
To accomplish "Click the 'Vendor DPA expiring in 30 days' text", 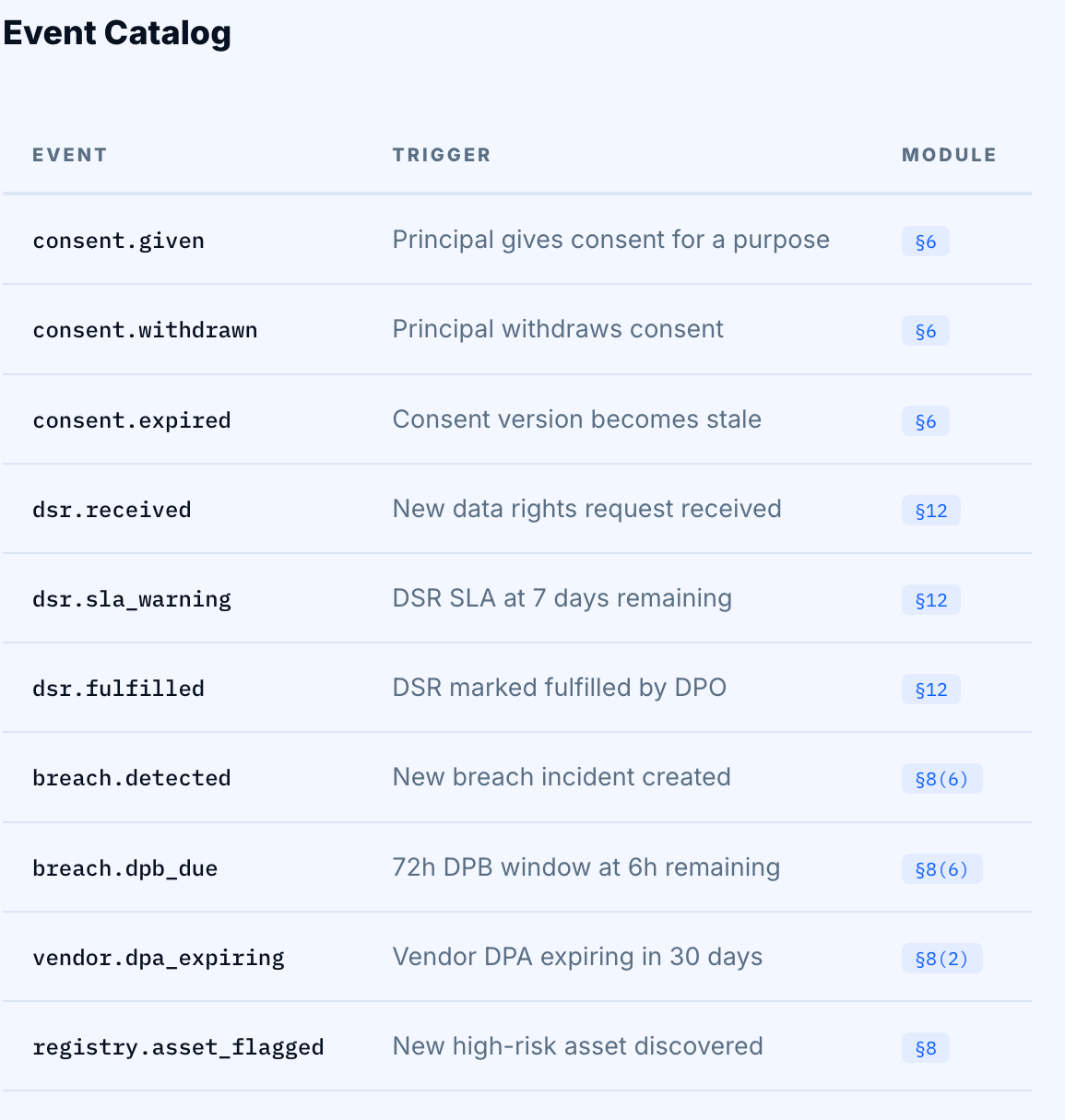I will [577, 957].
